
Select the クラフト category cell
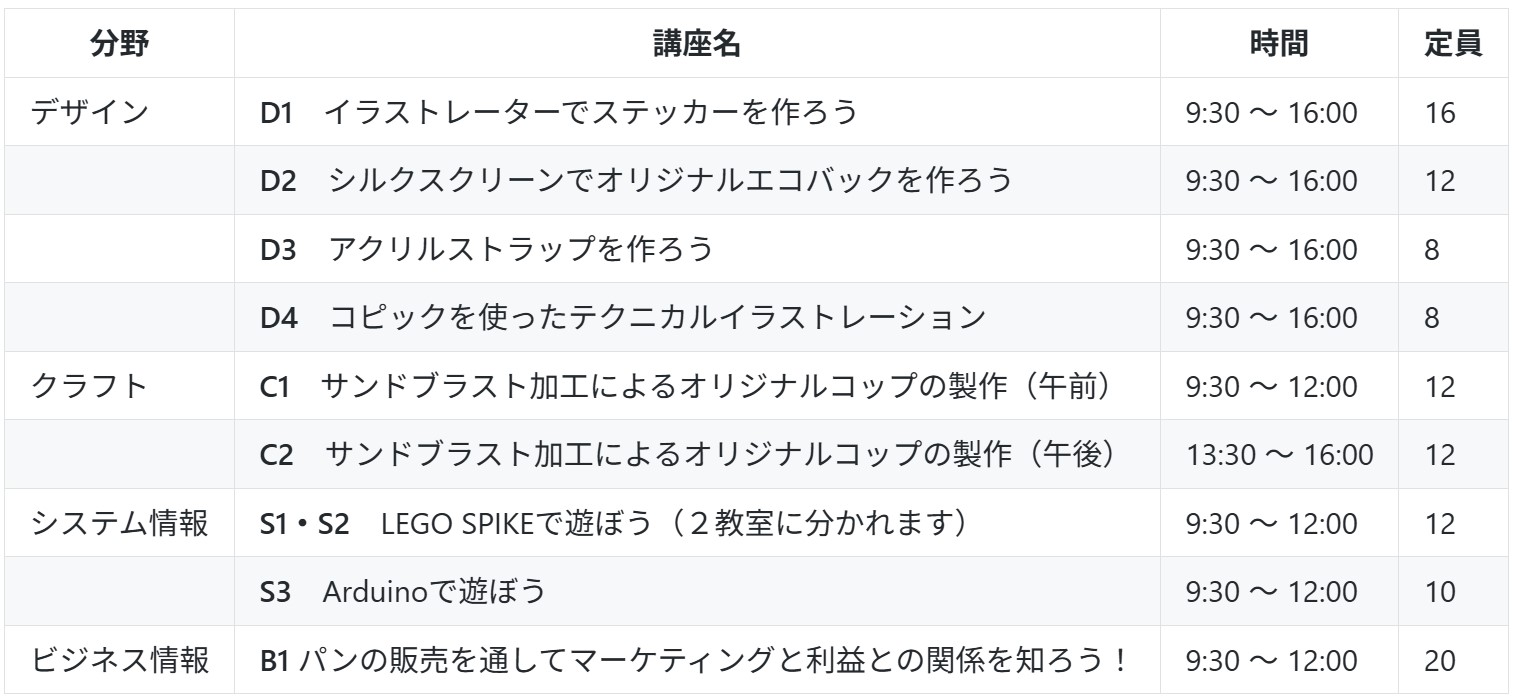[120, 385]
